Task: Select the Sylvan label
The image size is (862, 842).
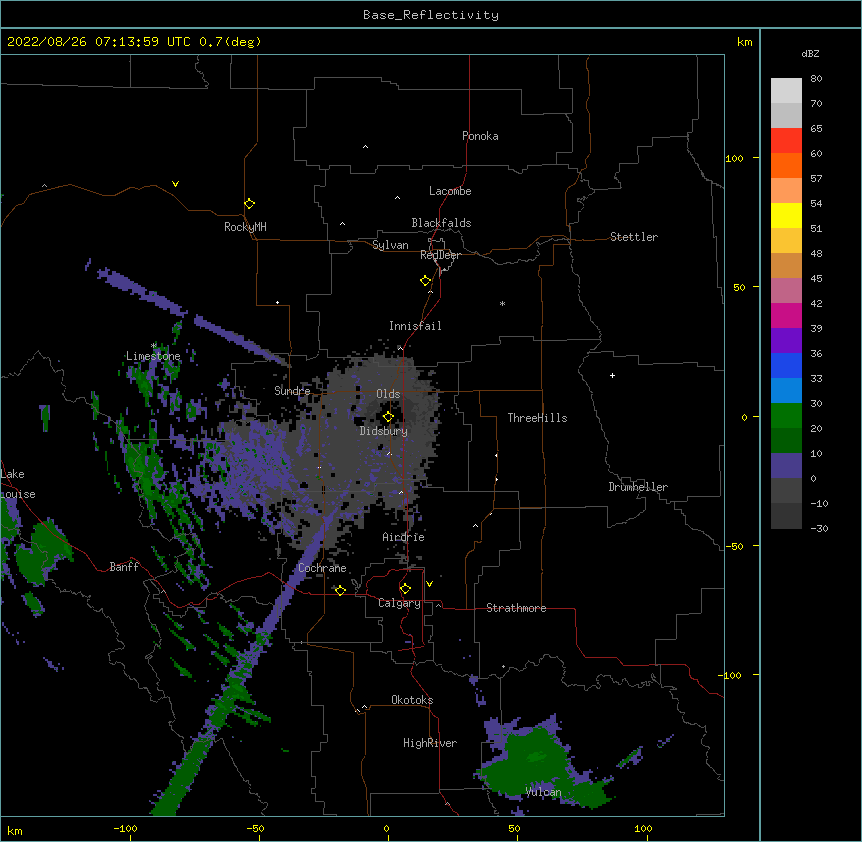Action: pyautogui.click(x=390, y=245)
